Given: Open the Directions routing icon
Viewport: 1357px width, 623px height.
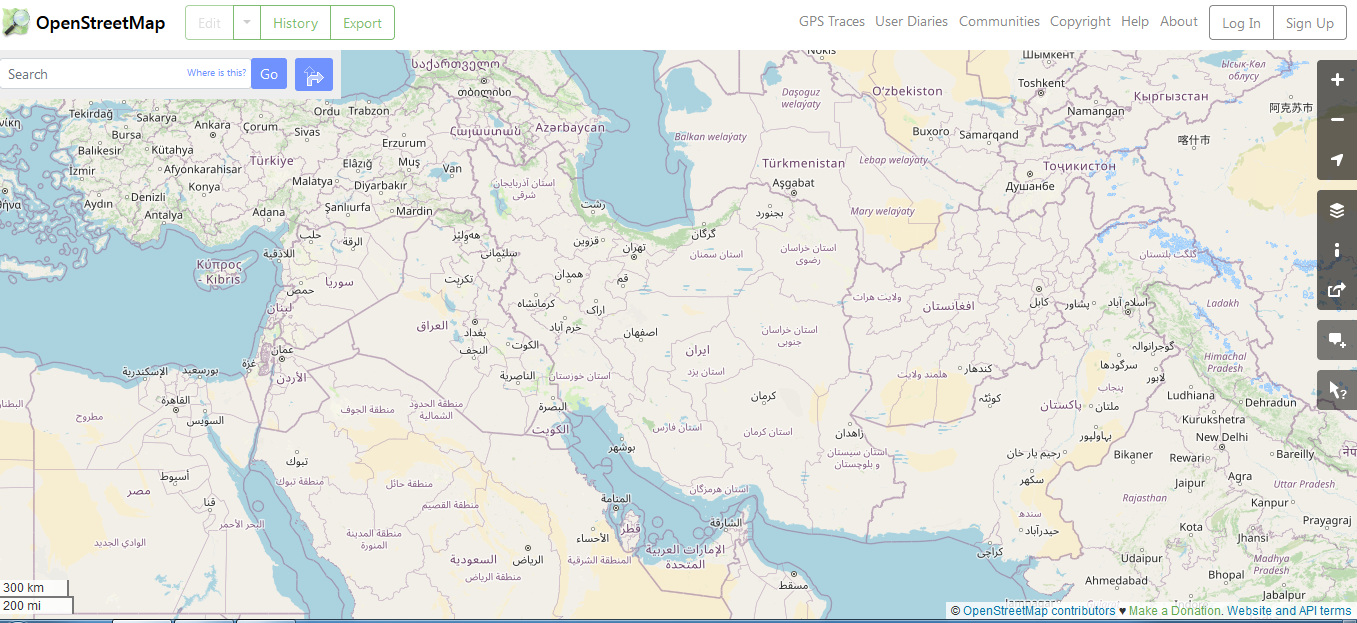Looking at the screenshot, I should (314, 74).
